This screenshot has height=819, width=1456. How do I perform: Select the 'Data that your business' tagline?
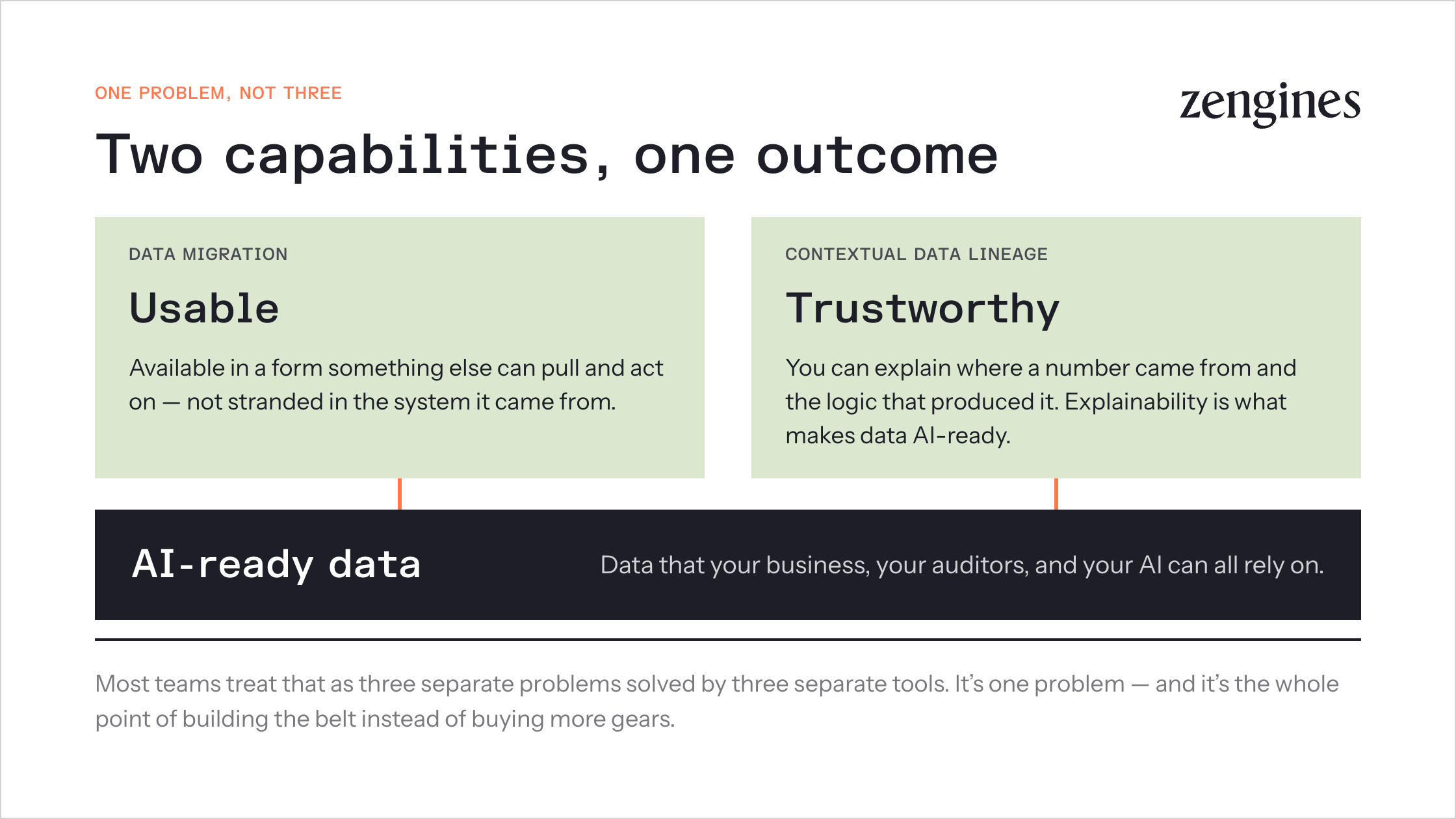[x=962, y=565]
